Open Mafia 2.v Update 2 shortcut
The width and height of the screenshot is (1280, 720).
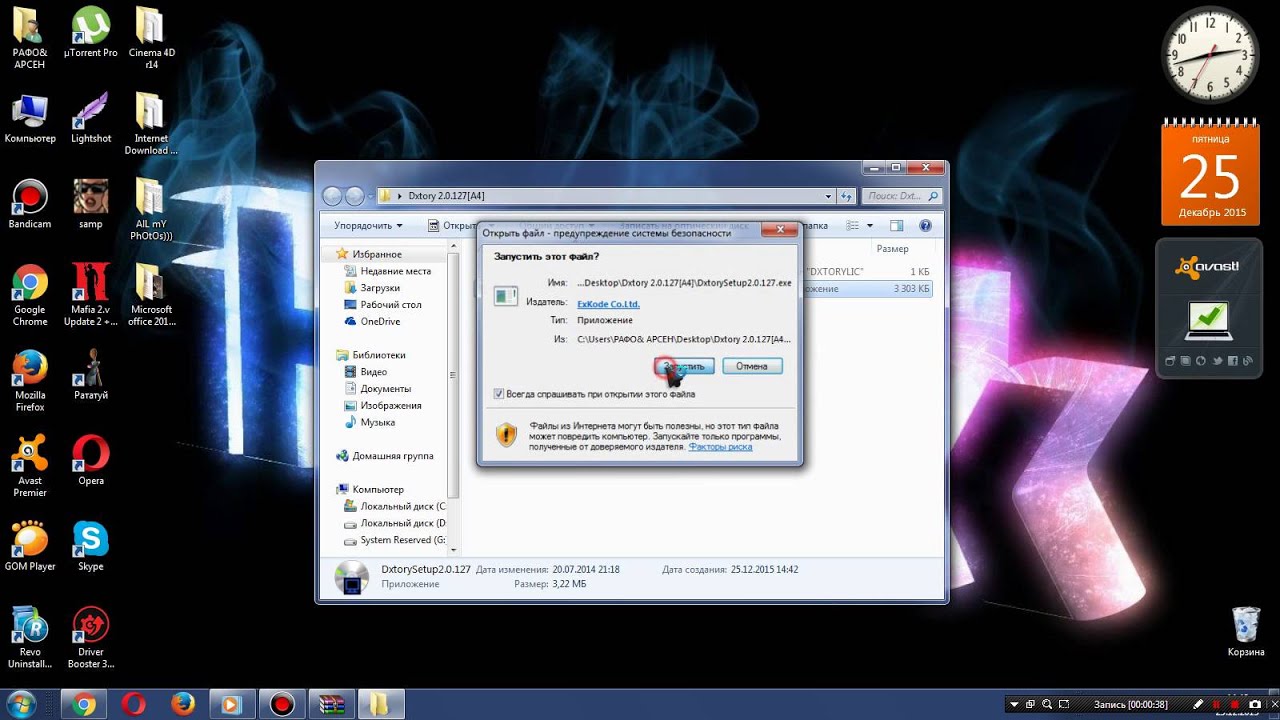(x=91, y=295)
